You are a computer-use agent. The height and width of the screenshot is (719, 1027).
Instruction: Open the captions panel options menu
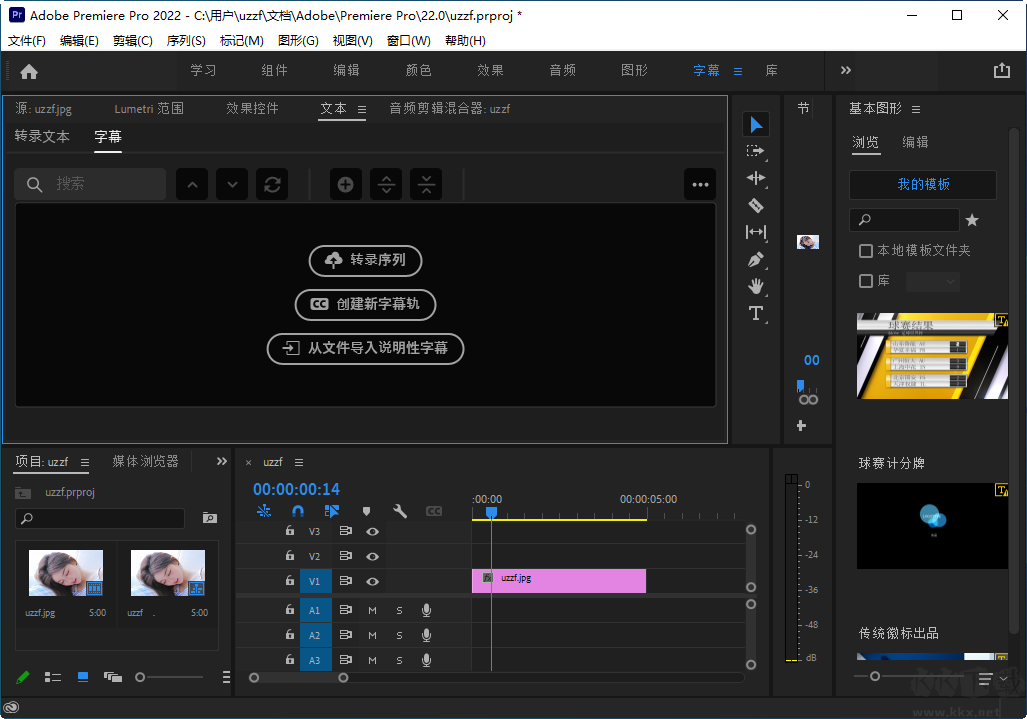click(700, 184)
